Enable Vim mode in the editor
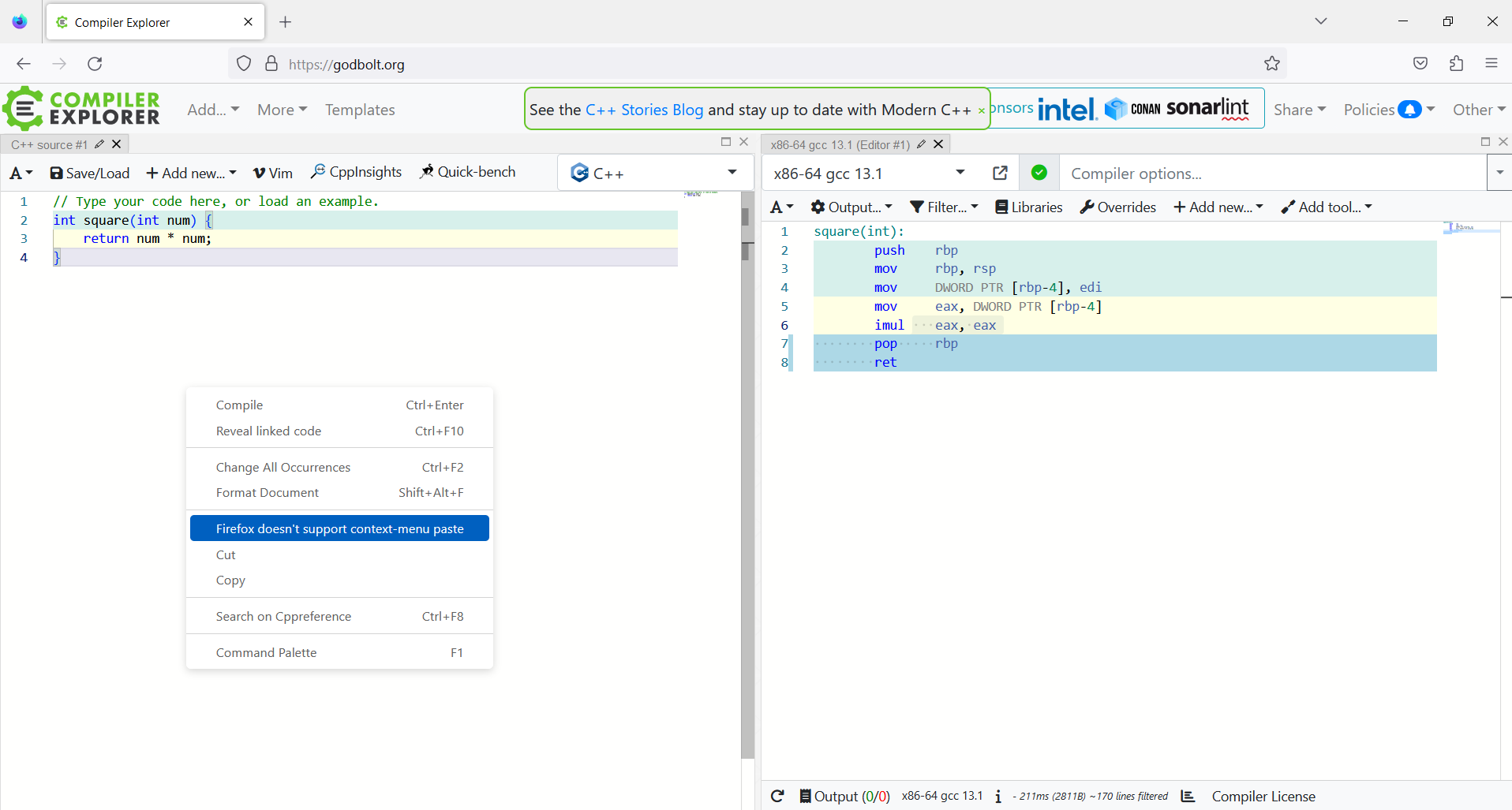Screen dimensions: 1512x810 pyautogui.click(x=271, y=171)
